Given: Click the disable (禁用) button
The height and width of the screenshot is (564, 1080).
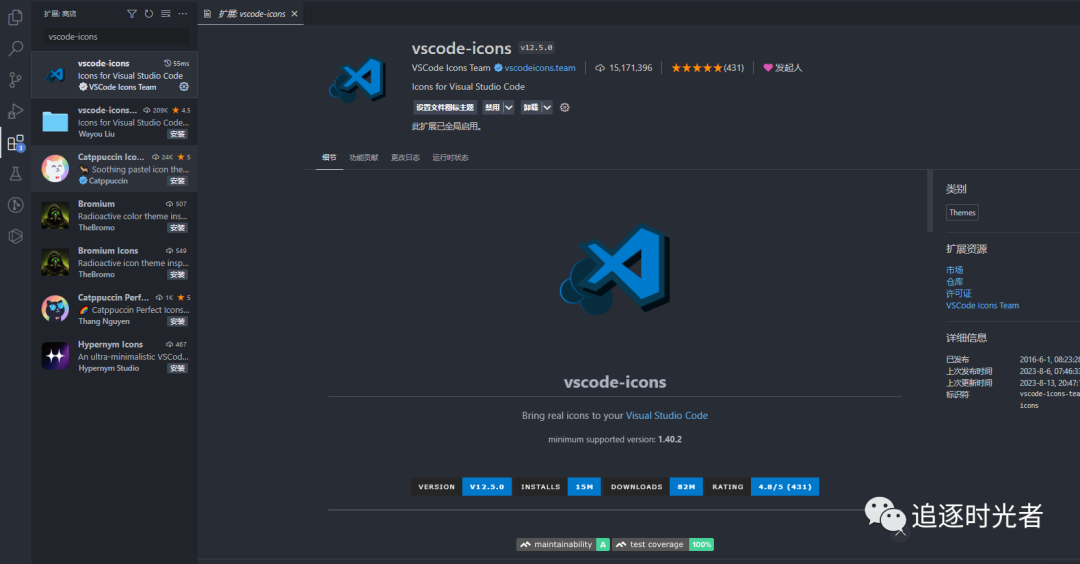Looking at the screenshot, I should 492,107.
